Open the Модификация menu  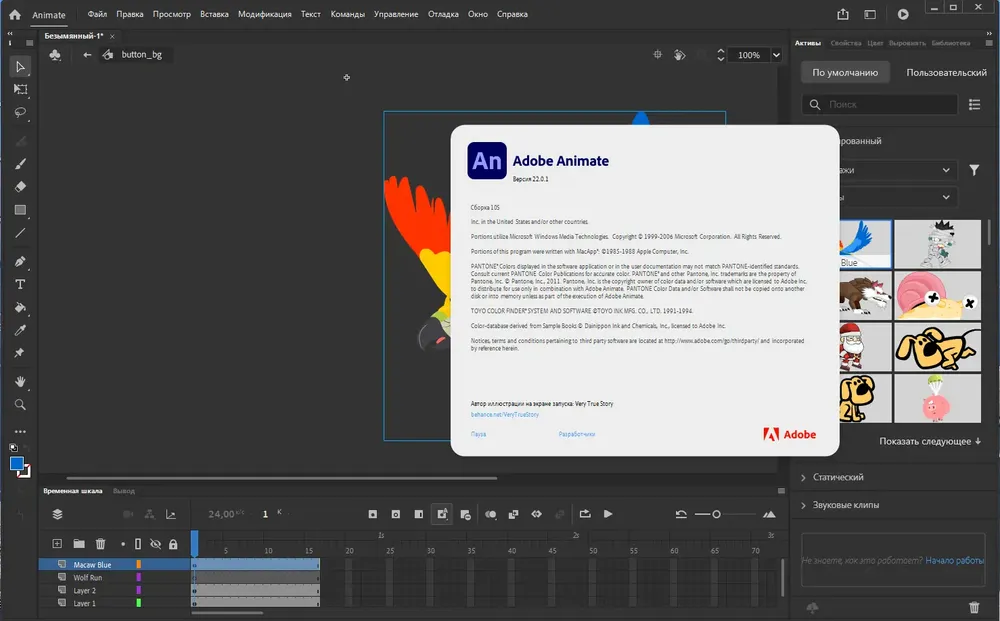[265, 14]
